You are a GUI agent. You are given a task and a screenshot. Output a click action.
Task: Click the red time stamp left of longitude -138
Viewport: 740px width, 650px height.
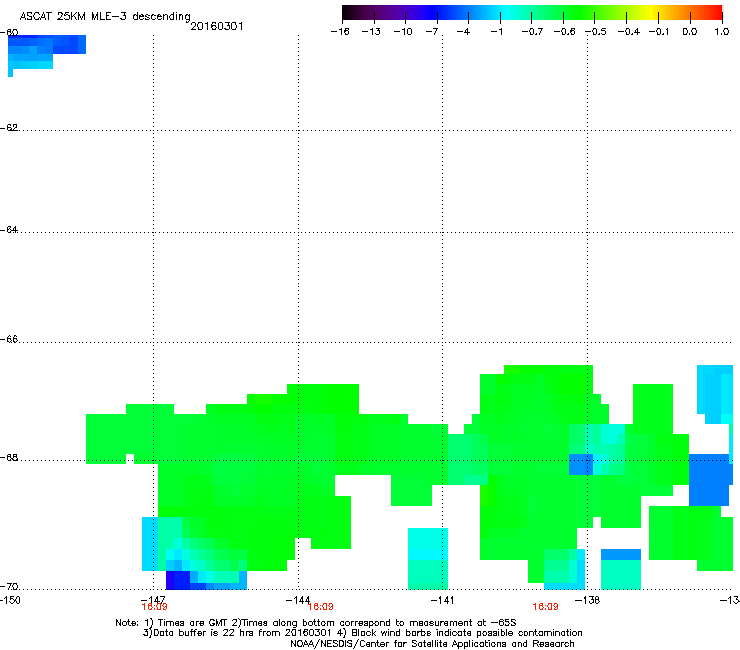[546, 607]
